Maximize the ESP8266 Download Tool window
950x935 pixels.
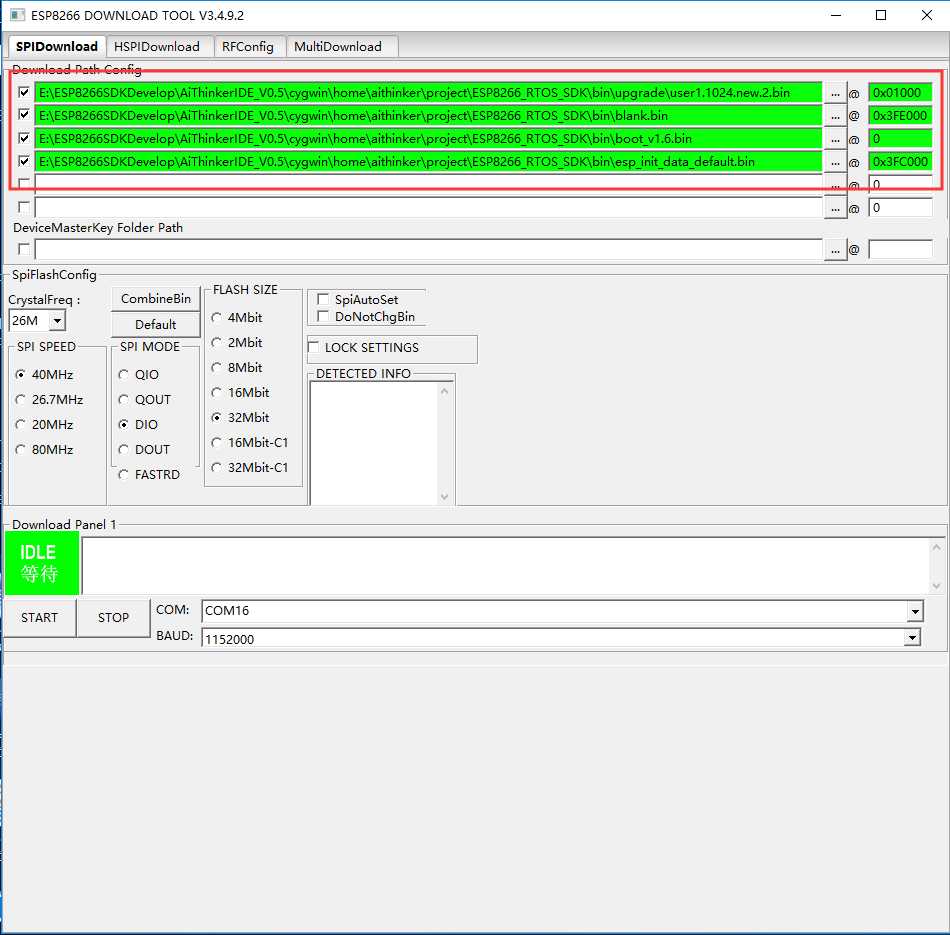881,15
